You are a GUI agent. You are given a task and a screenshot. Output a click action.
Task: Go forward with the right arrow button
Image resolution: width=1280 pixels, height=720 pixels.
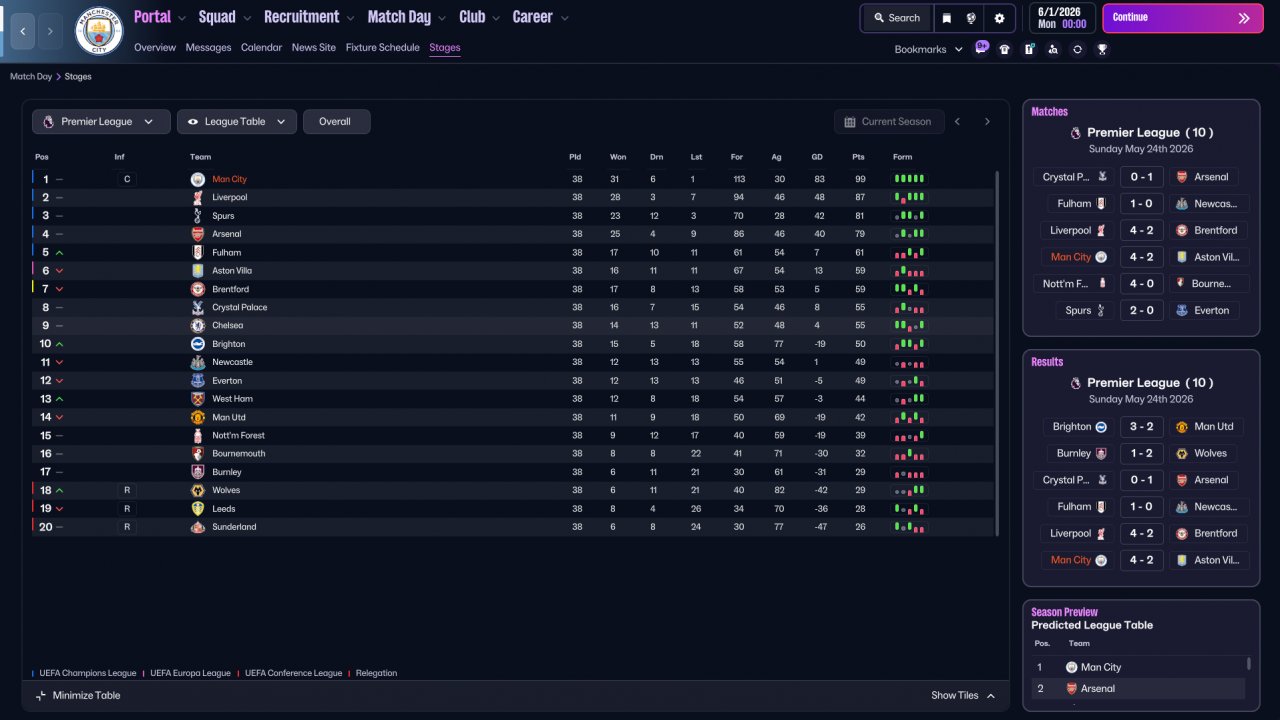[x=50, y=31]
